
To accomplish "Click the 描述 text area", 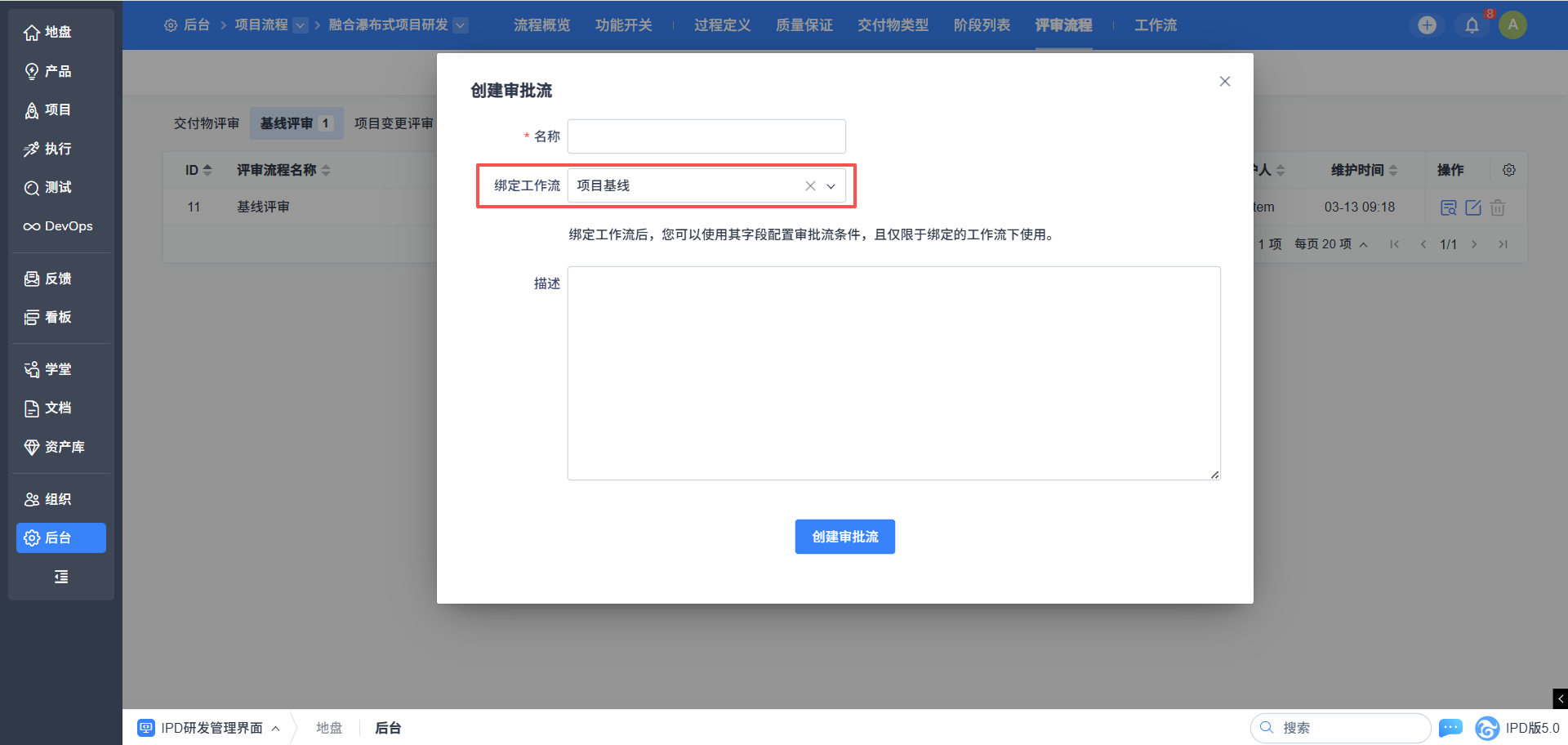I will click(894, 373).
